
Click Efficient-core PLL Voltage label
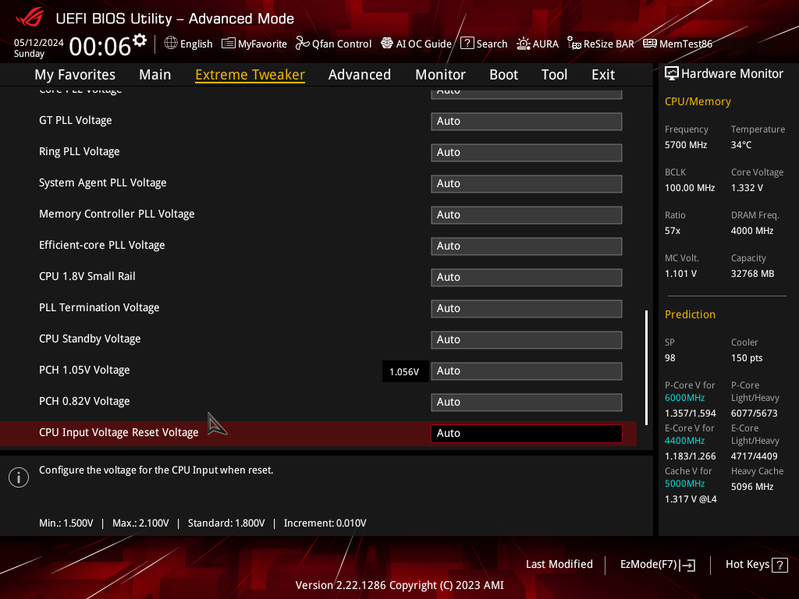[x=102, y=246]
